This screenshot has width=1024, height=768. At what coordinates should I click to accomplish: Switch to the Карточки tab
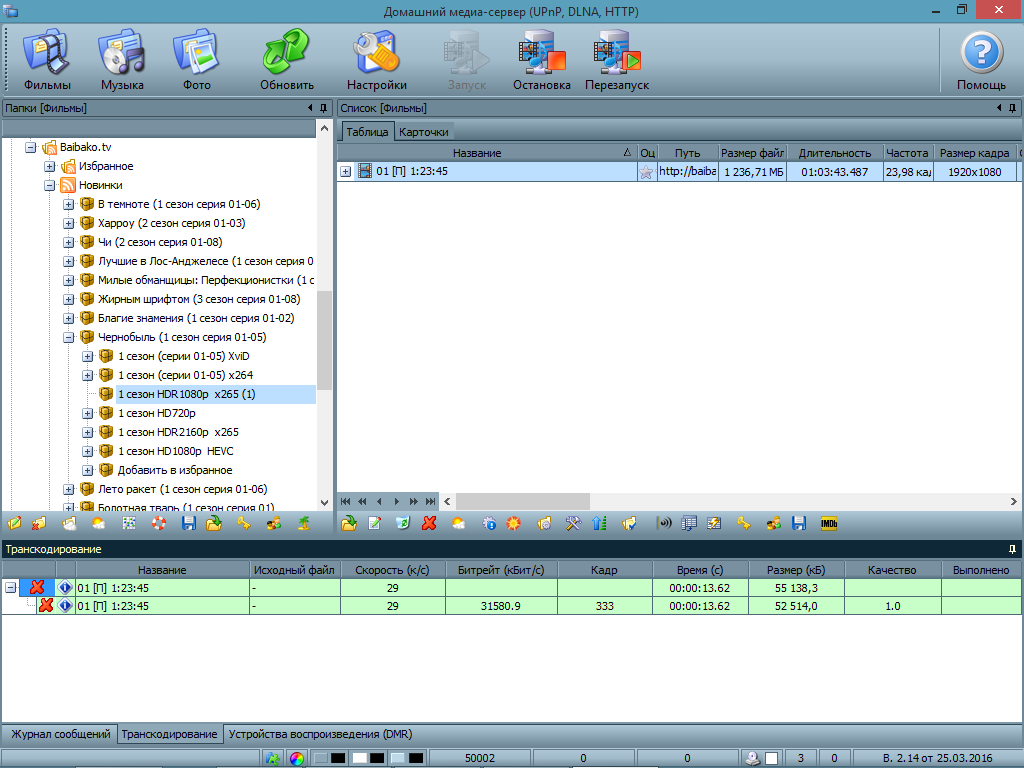(424, 132)
